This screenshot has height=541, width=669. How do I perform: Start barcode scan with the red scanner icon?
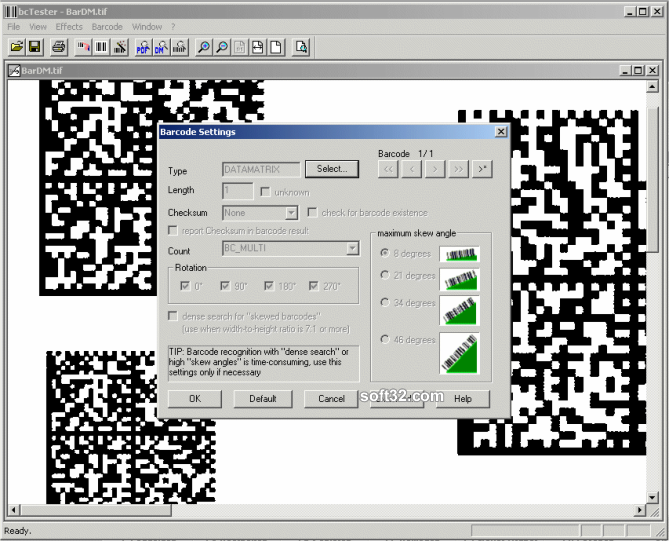pos(83,47)
